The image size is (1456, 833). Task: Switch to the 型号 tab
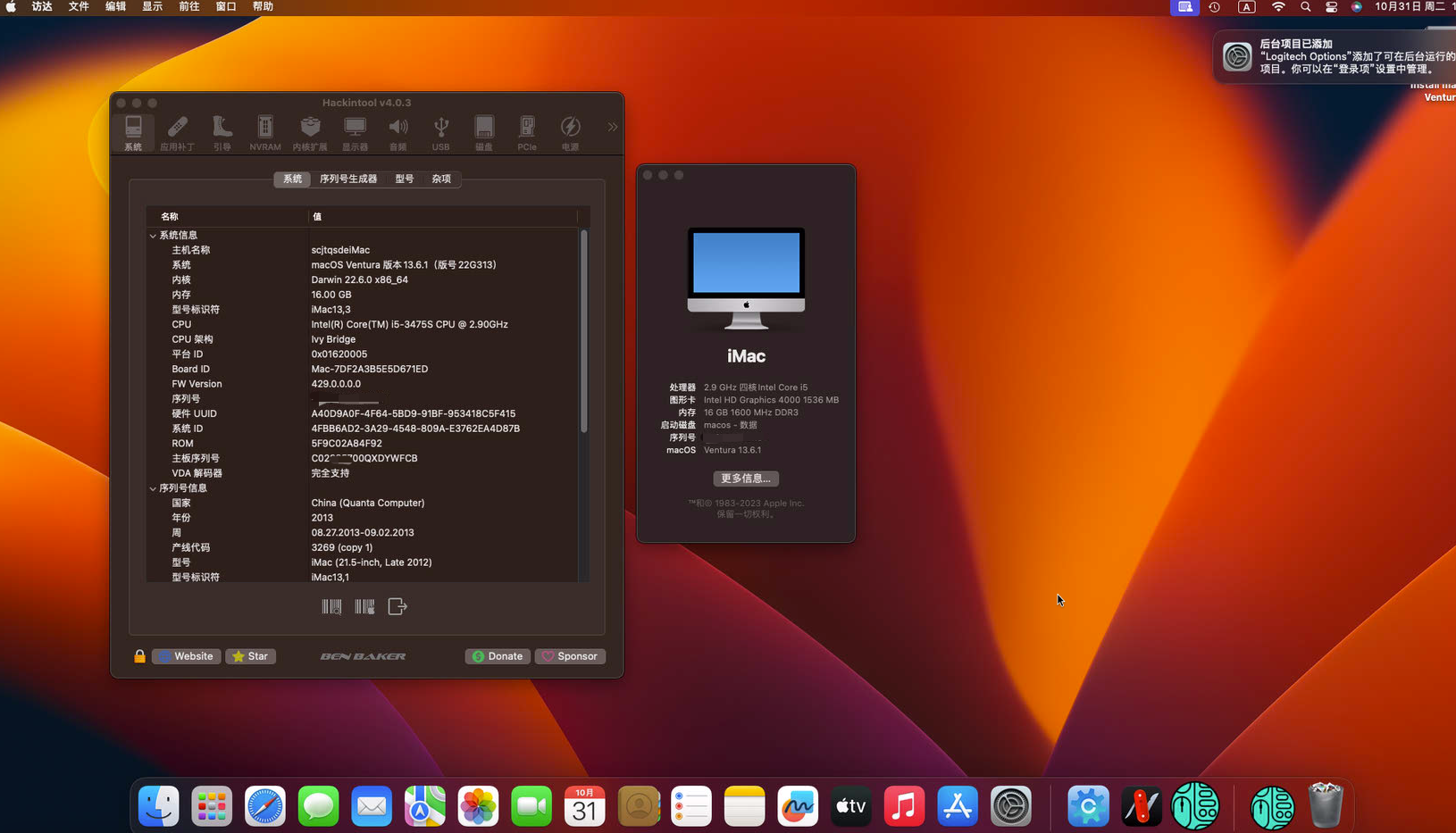[405, 179]
